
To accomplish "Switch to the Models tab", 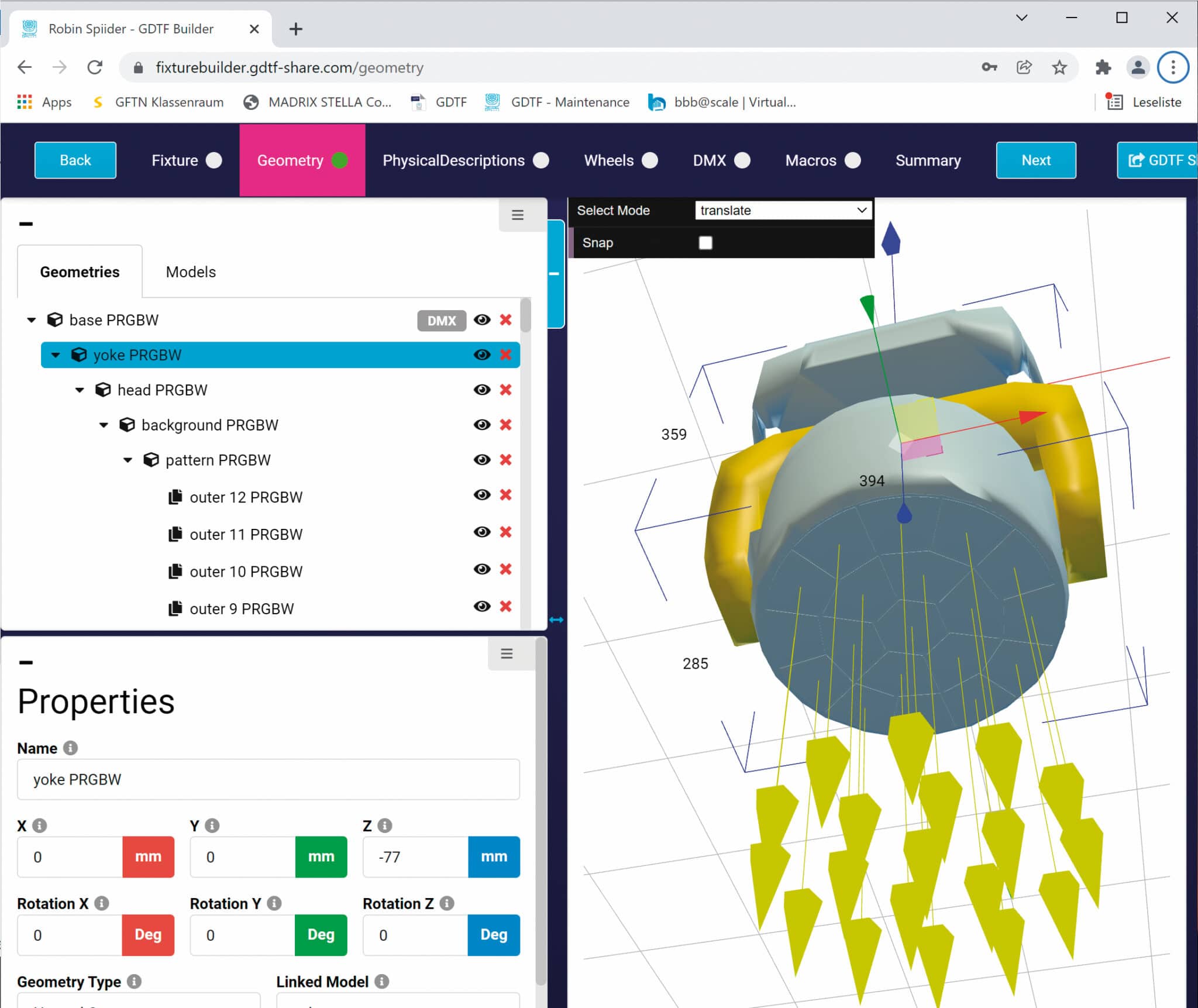I will coord(191,272).
